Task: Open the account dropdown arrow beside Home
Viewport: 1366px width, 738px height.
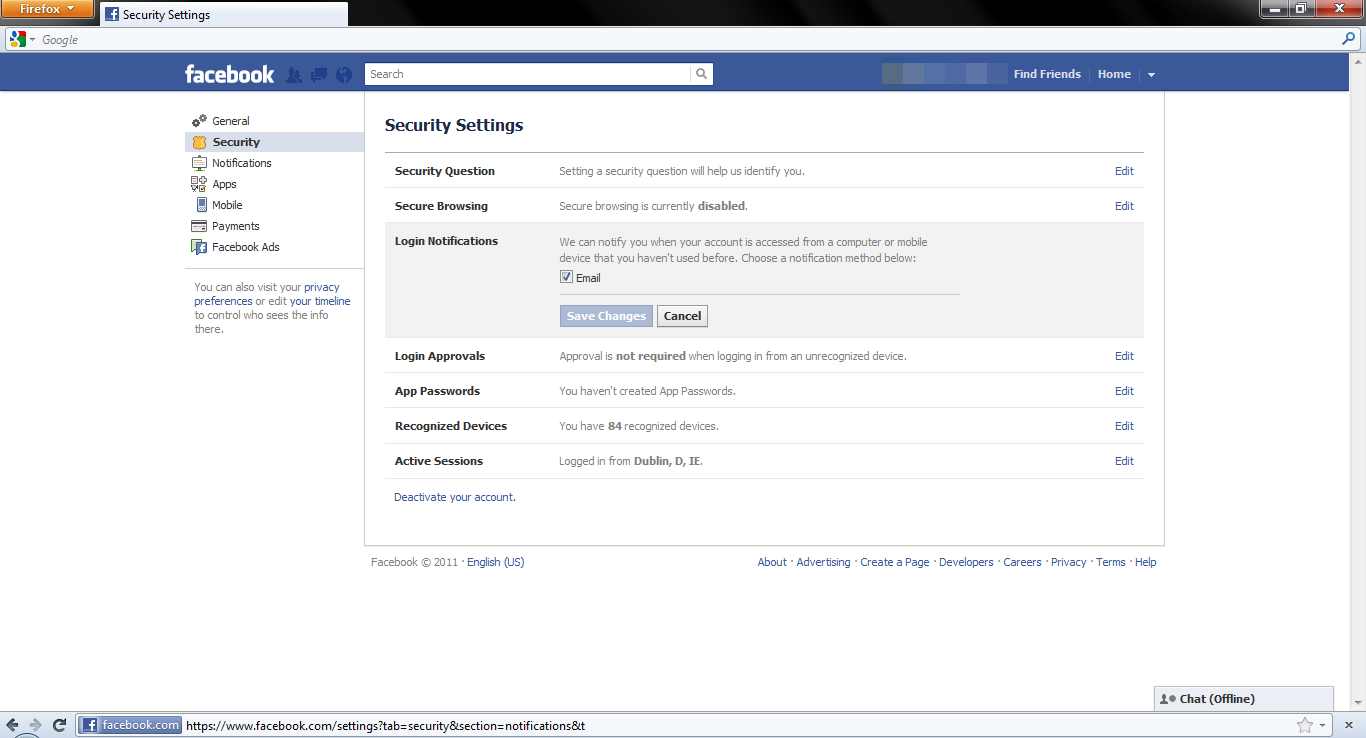Action: pyautogui.click(x=1151, y=75)
